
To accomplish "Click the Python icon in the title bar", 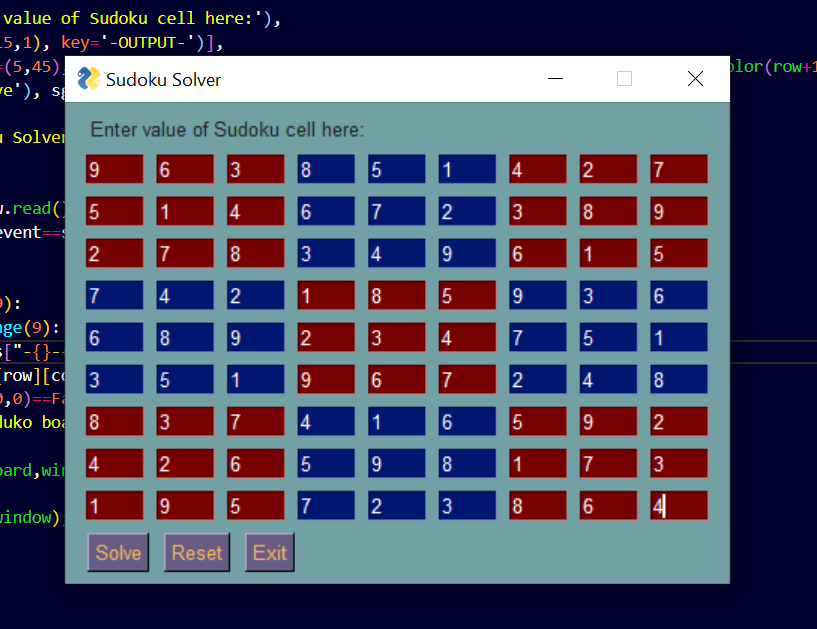I will click(x=87, y=79).
